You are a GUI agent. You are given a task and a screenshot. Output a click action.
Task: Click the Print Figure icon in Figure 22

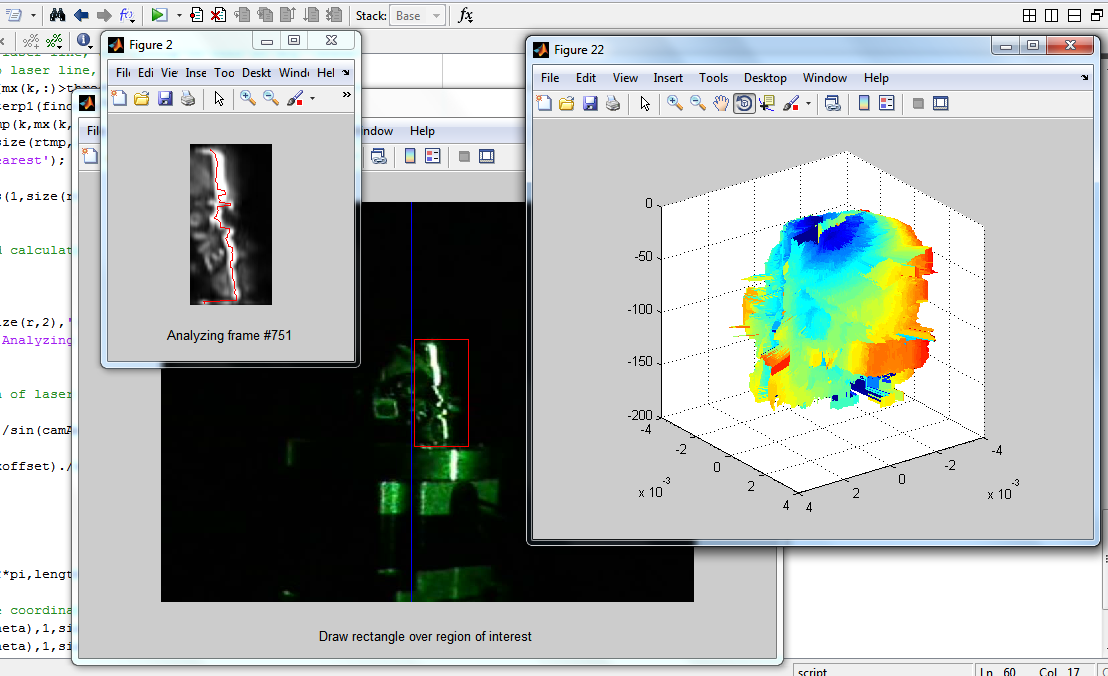[613, 103]
